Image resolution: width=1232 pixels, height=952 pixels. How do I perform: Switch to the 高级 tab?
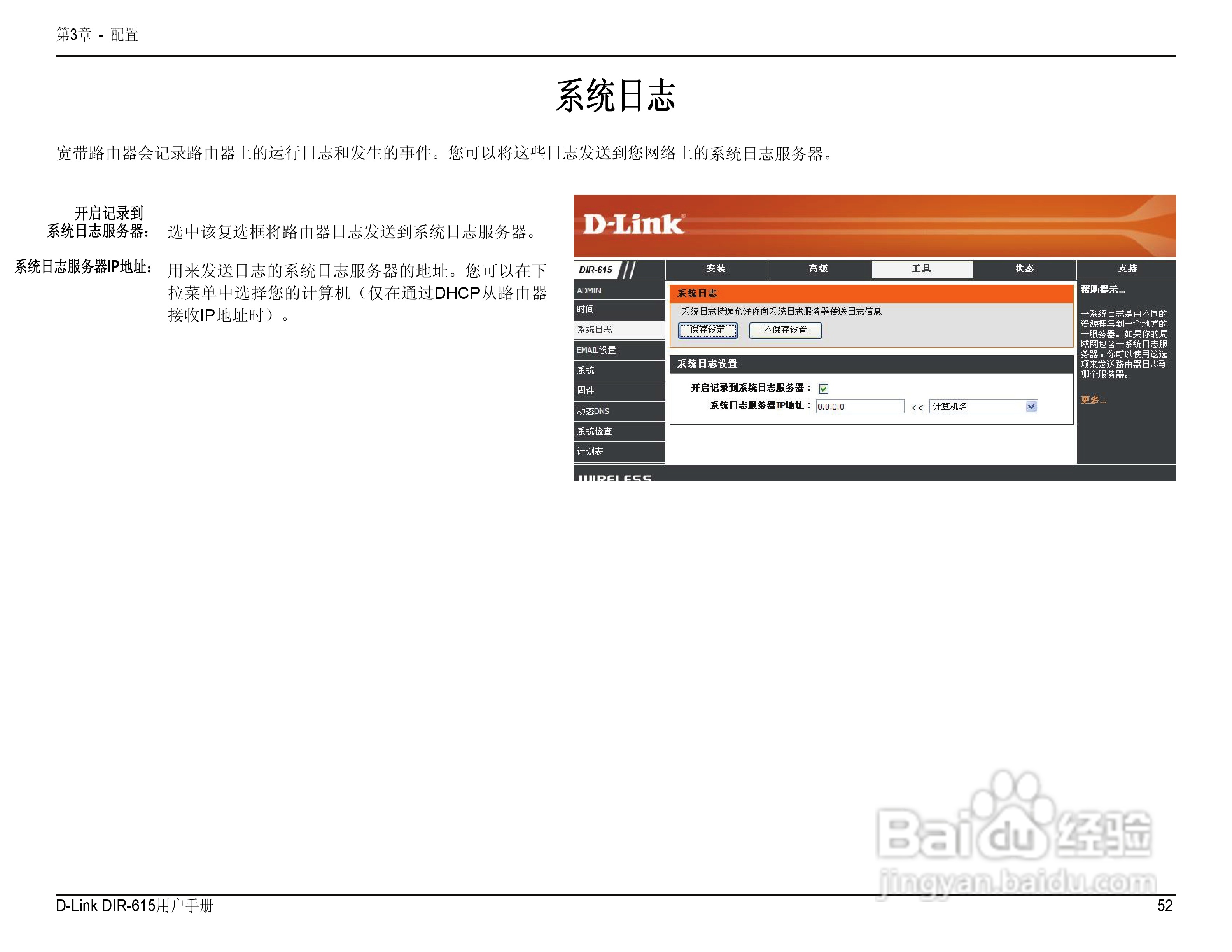click(819, 269)
